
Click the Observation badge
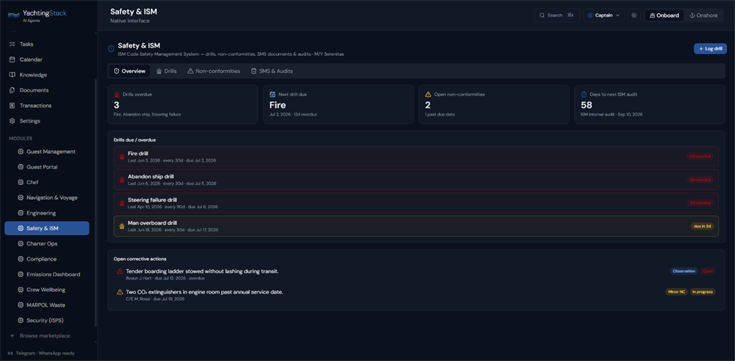pyautogui.click(x=683, y=271)
